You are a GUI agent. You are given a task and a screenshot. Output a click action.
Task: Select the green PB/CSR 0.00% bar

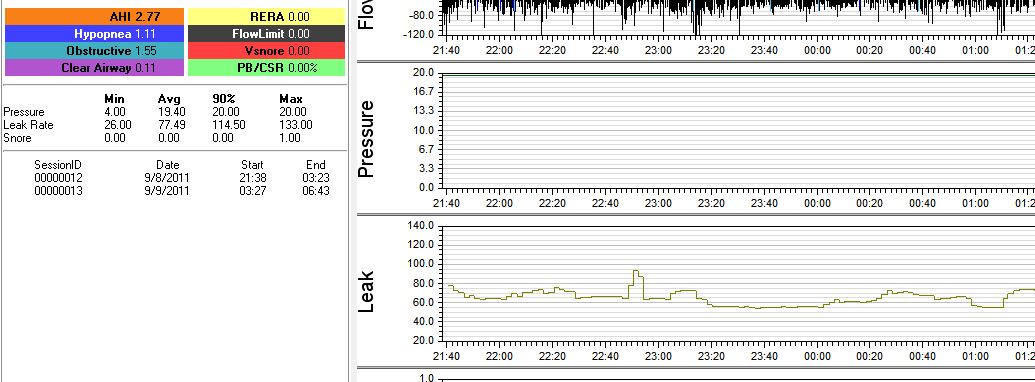267,67
